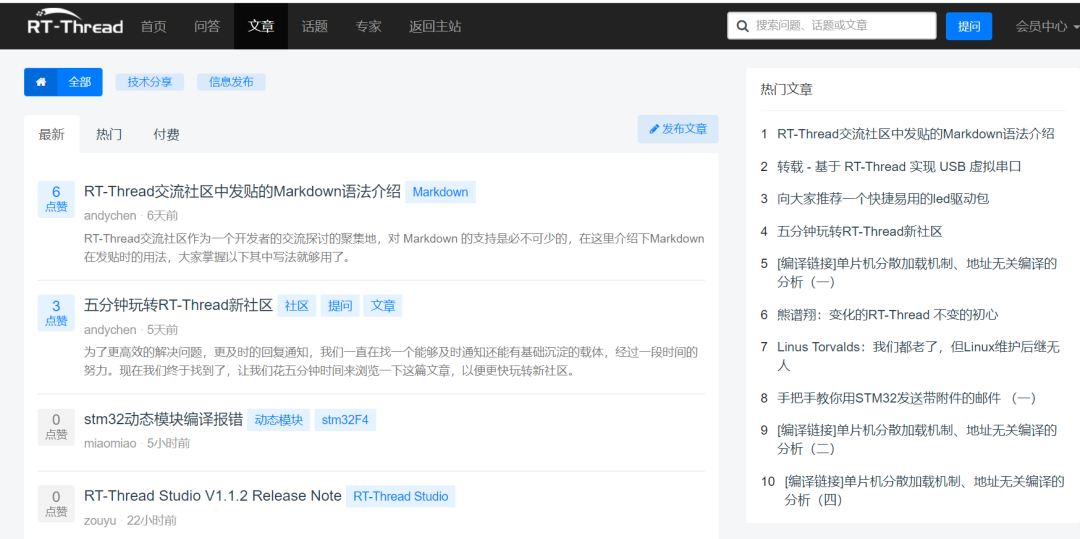Go to the 问答 section

(207, 26)
